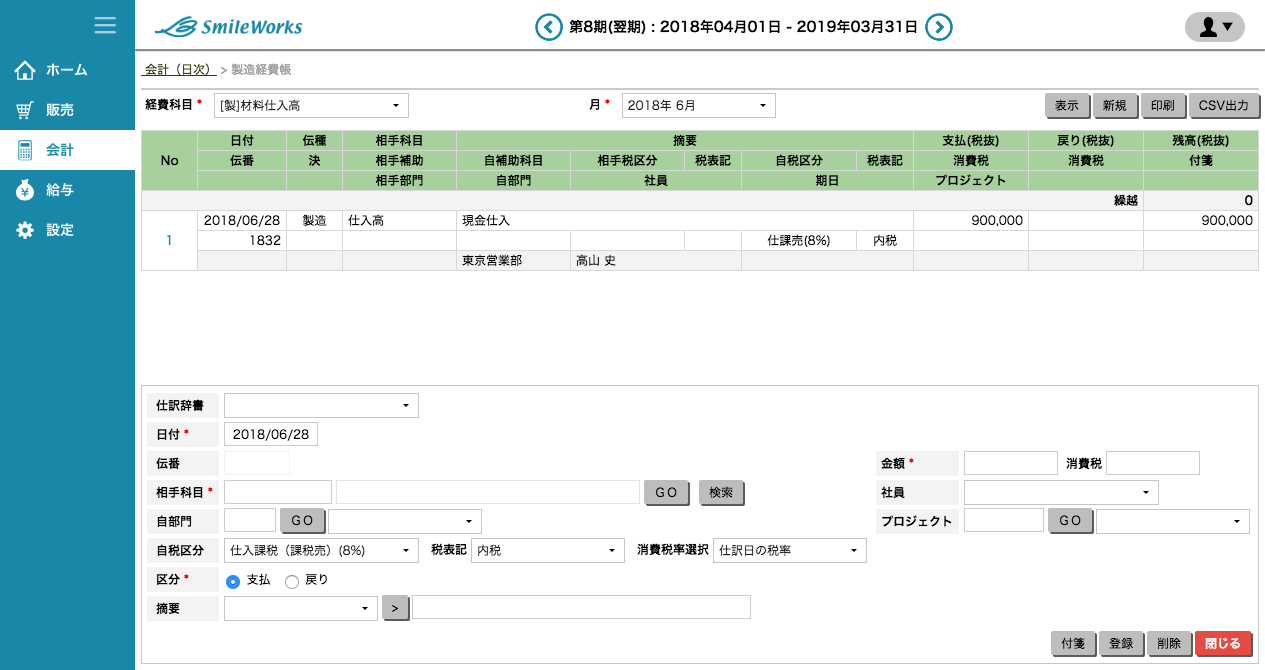Click the 相手科目 code input field

point(278,492)
